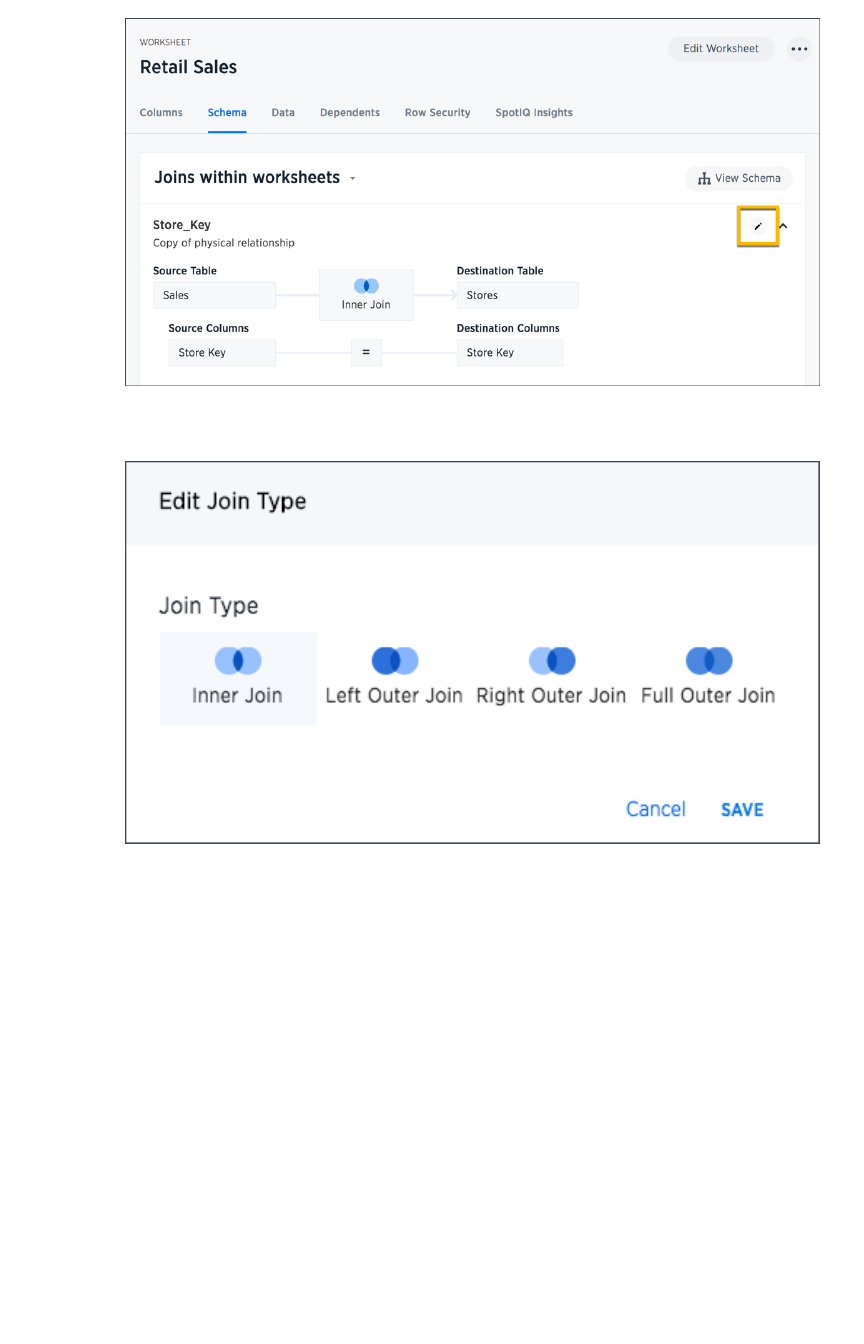Switch to the Data tab
The image size is (864, 1344).
tap(283, 113)
